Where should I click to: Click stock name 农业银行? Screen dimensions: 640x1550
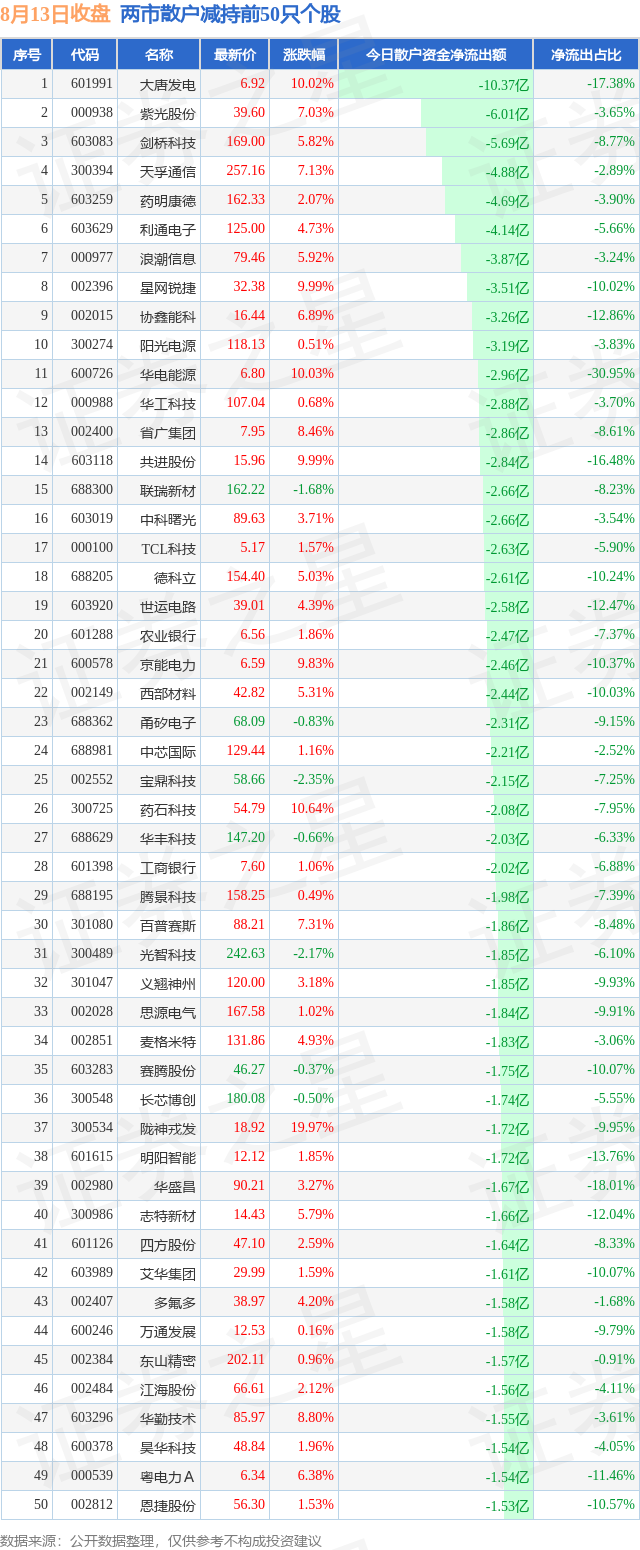(x=168, y=635)
